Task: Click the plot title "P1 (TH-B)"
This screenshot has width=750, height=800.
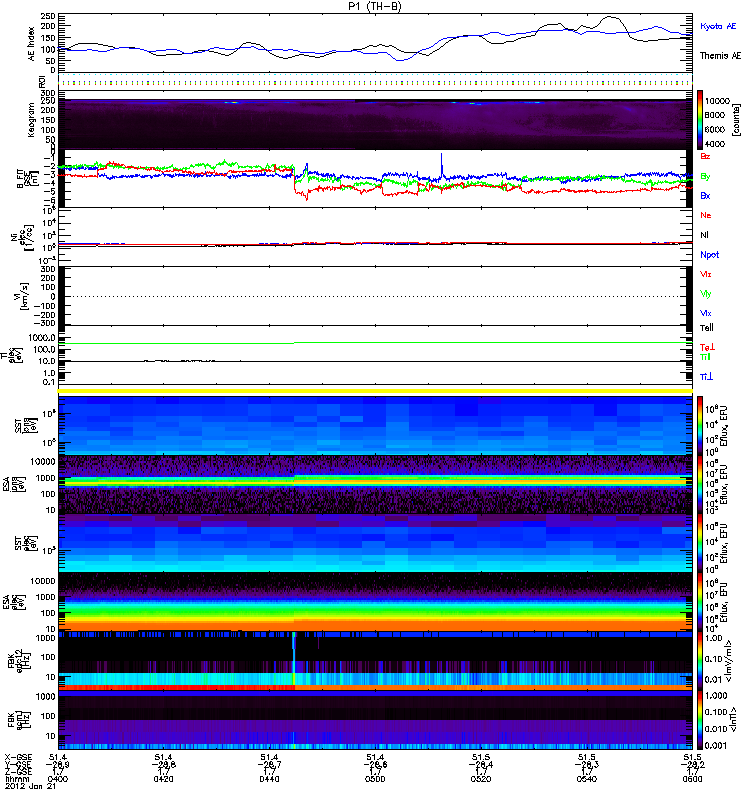Action: point(374,6)
